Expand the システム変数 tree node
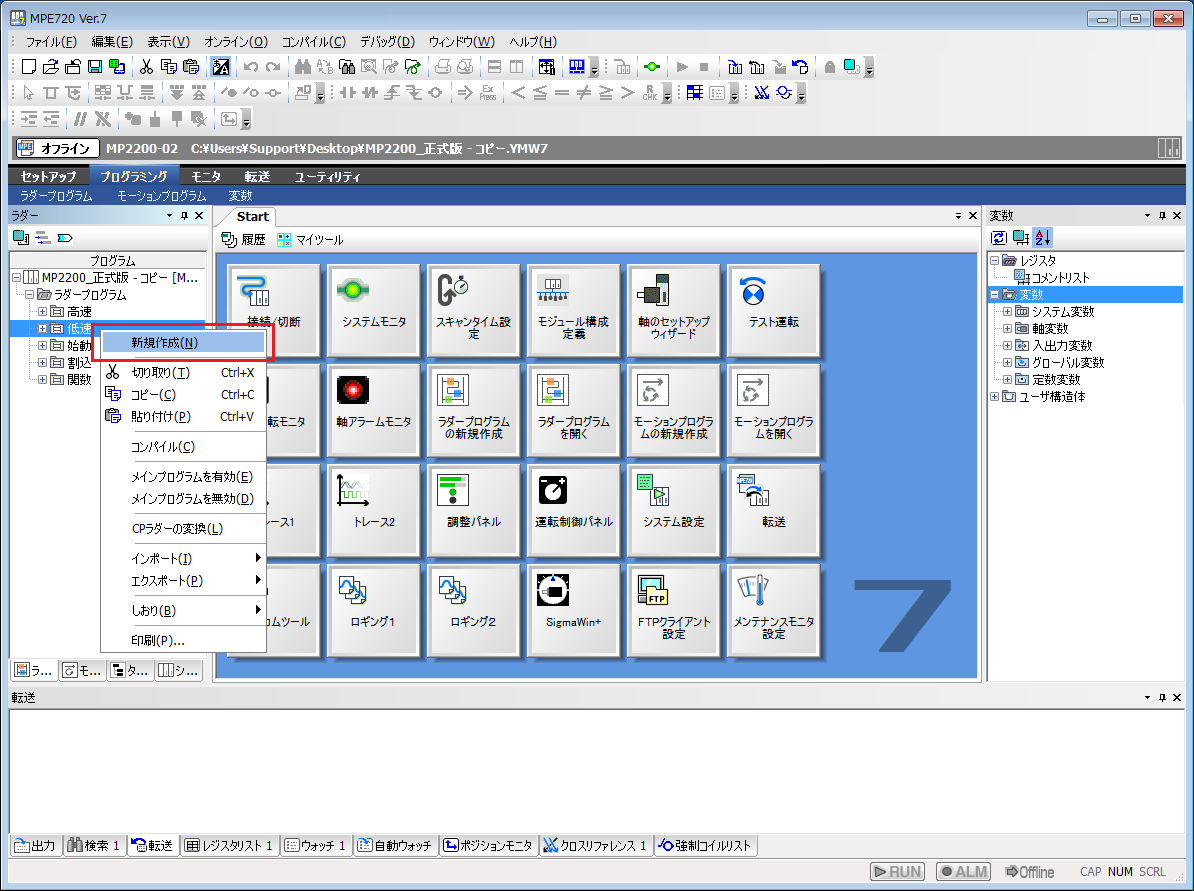This screenshot has width=1194, height=891. pyautogui.click(x=1007, y=312)
